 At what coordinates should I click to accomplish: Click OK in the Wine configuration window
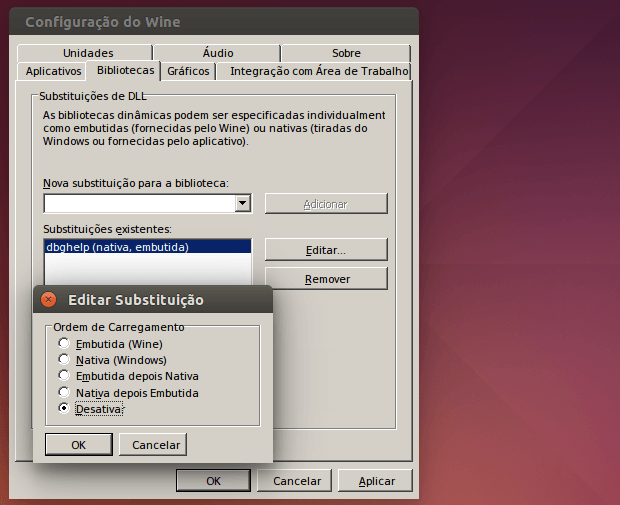coord(214,480)
